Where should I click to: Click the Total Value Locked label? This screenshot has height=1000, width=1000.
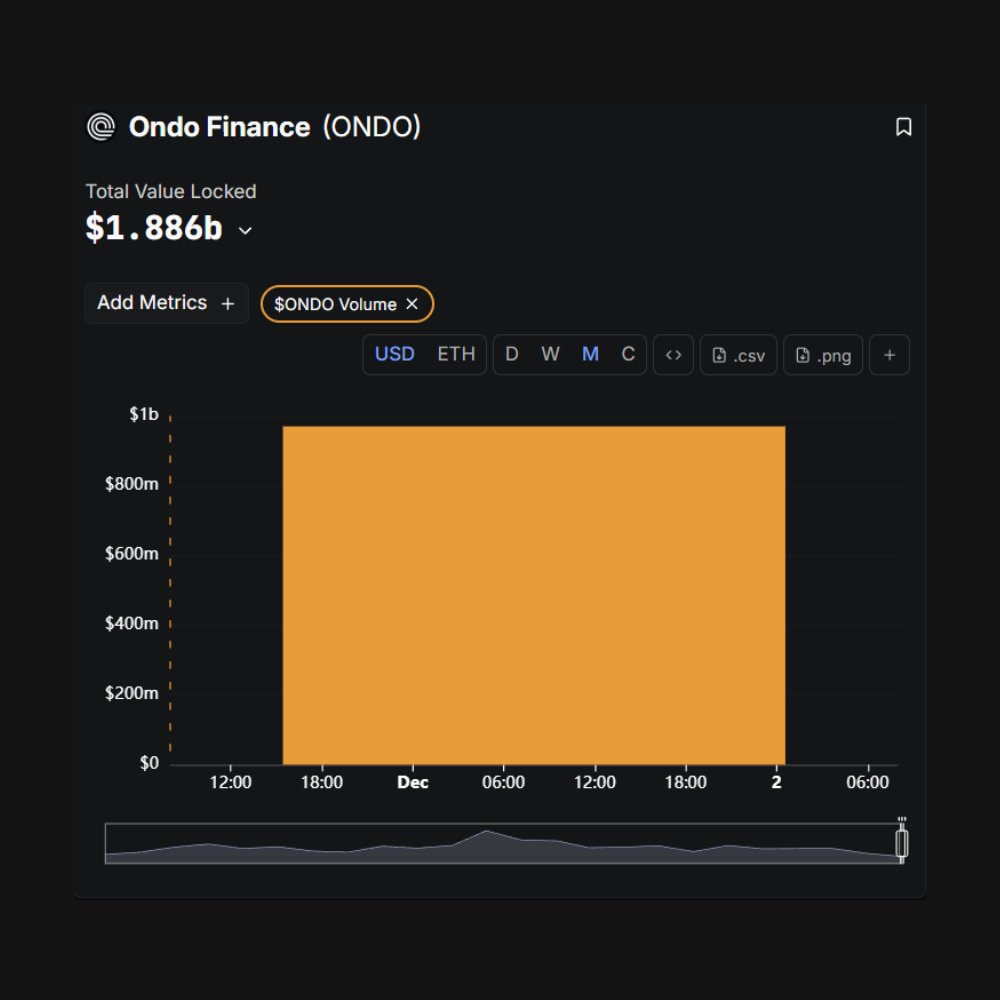171,191
